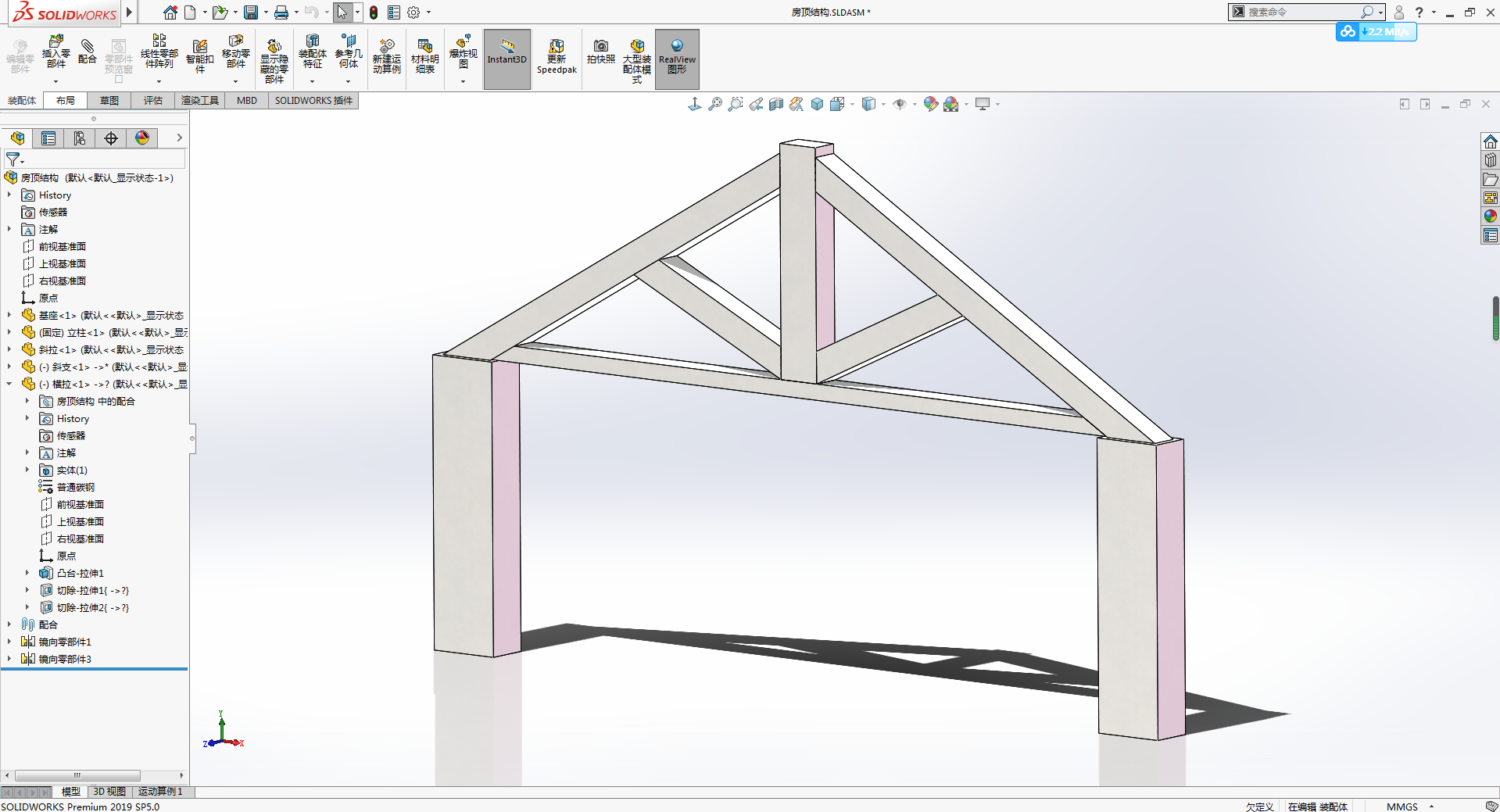Open the 渲染工具 ribbon tab
Screen dimensions: 1500x812
click(x=200, y=101)
